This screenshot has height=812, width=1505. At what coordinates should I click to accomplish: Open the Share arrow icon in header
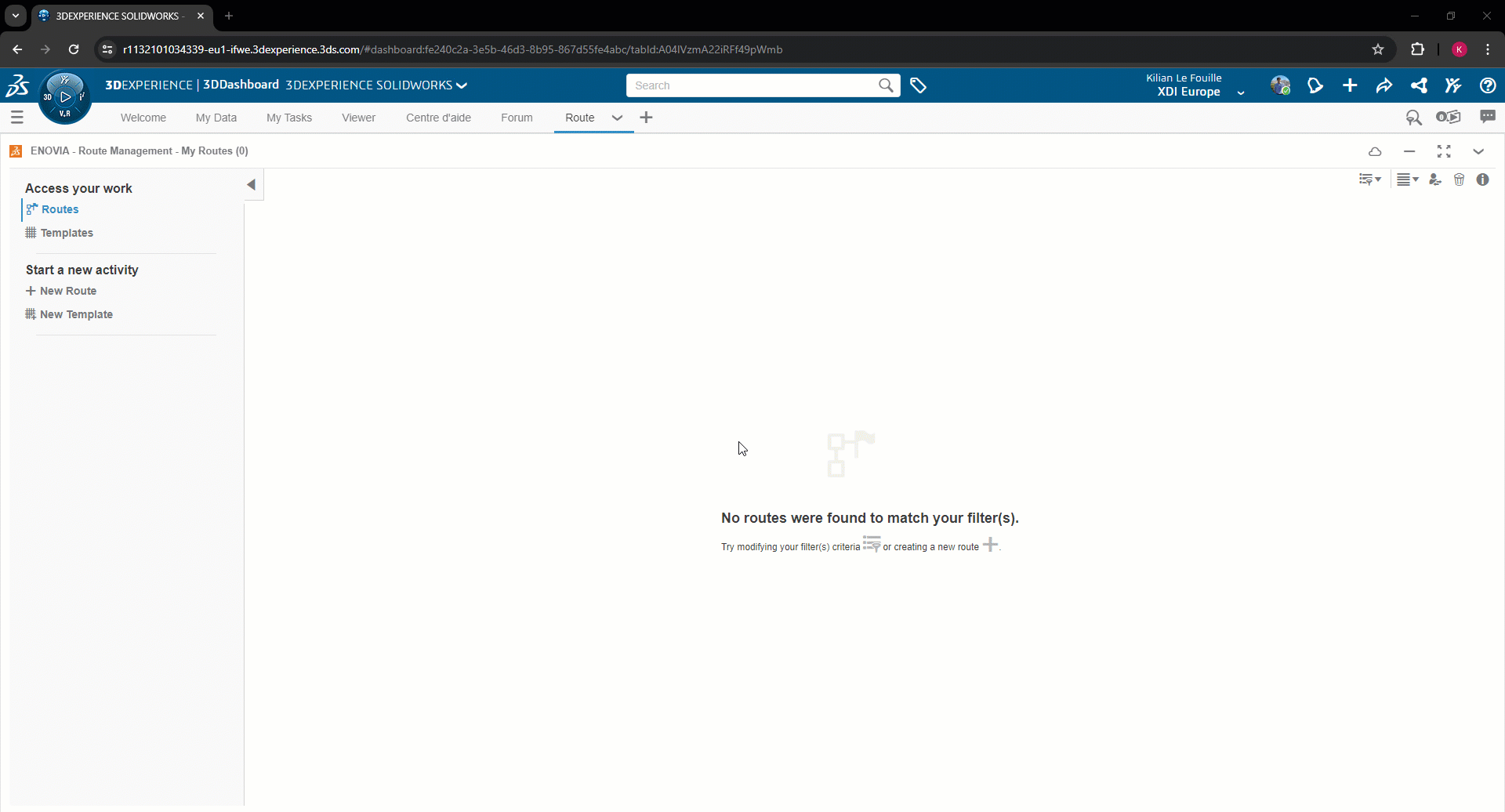point(1384,85)
